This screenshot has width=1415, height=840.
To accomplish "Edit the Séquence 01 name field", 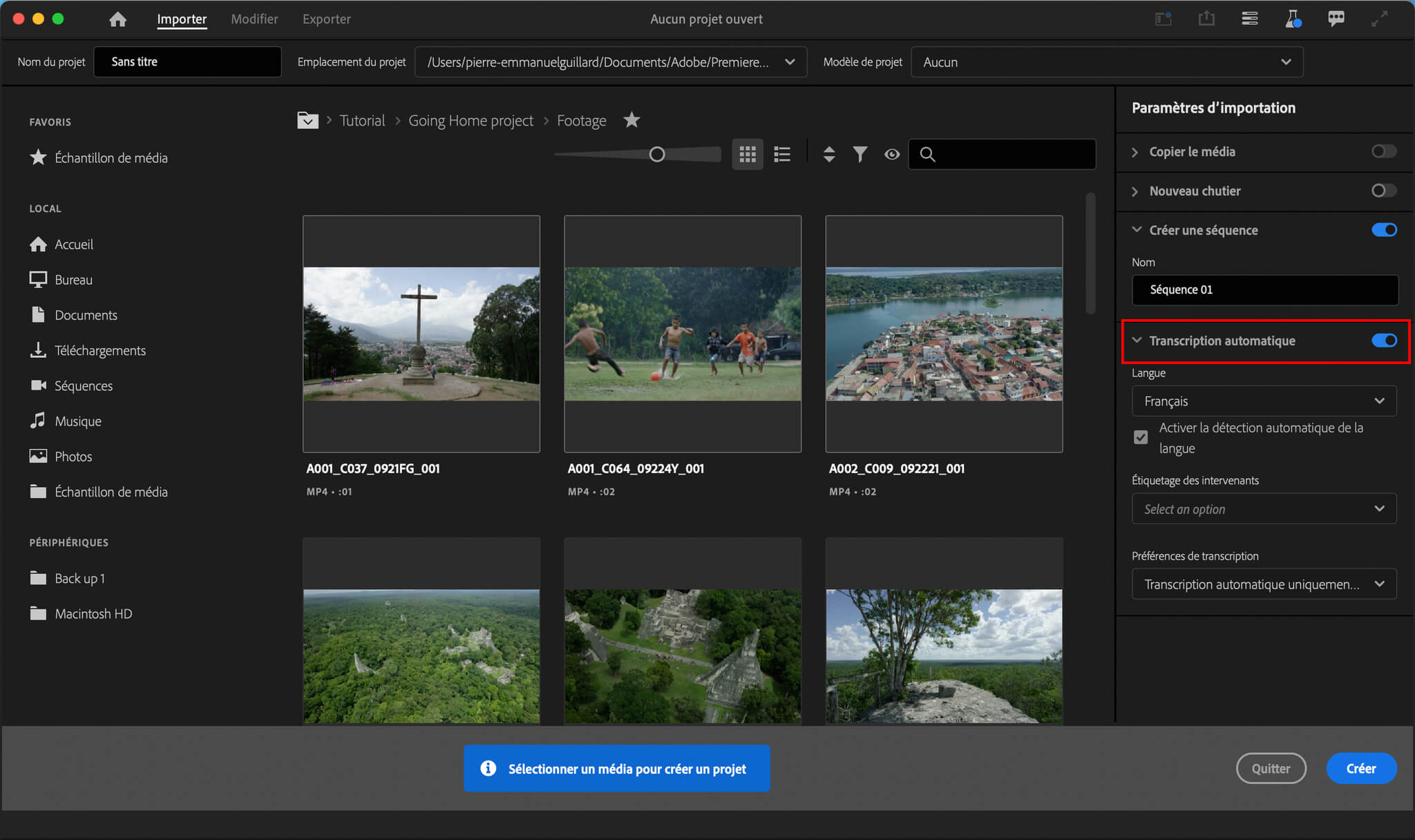I will 1264,290.
